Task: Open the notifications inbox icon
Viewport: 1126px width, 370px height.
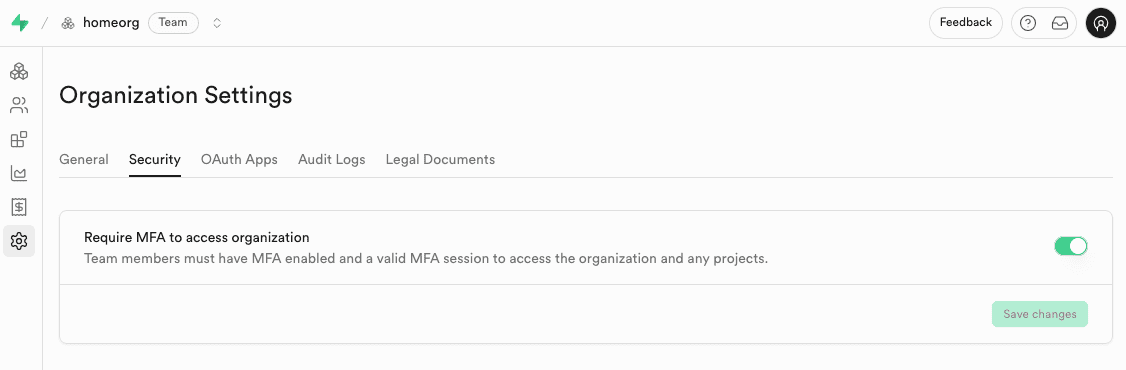Action: (x=1060, y=23)
